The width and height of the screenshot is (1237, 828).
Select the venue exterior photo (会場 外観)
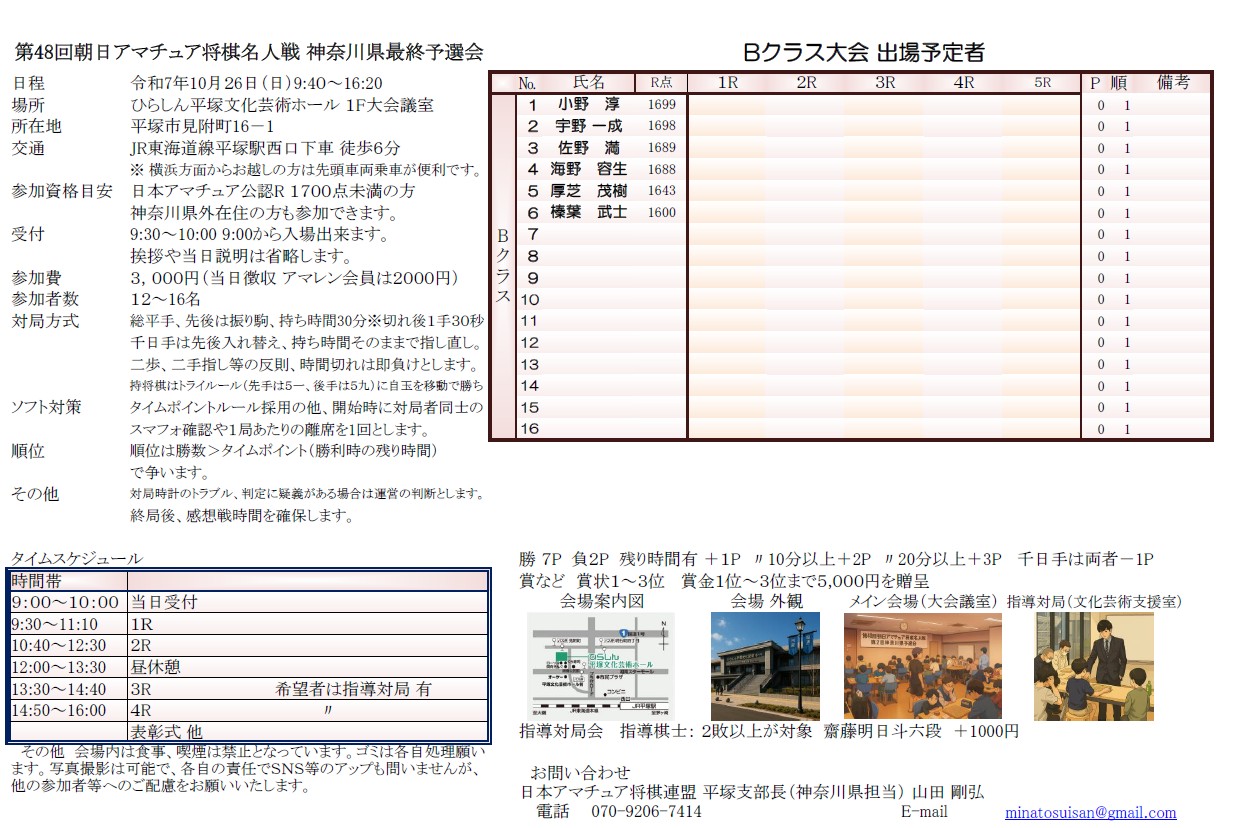[765, 666]
